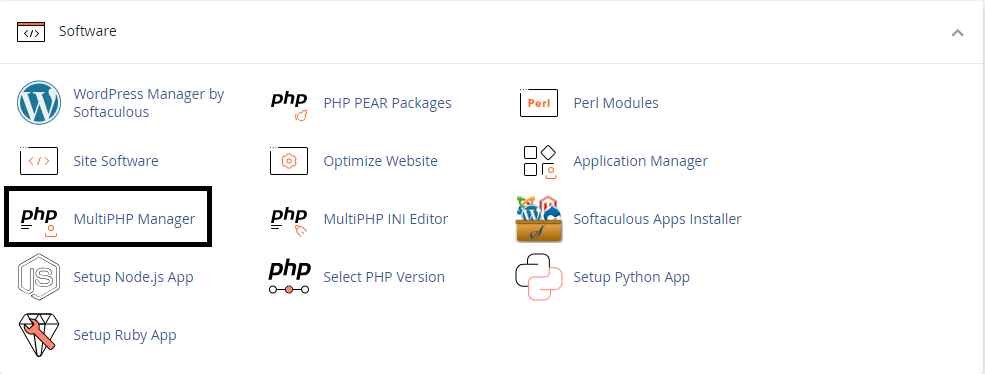The height and width of the screenshot is (374, 985).
Task: Open the MultiPHP Manager link
Action: [134, 219]
